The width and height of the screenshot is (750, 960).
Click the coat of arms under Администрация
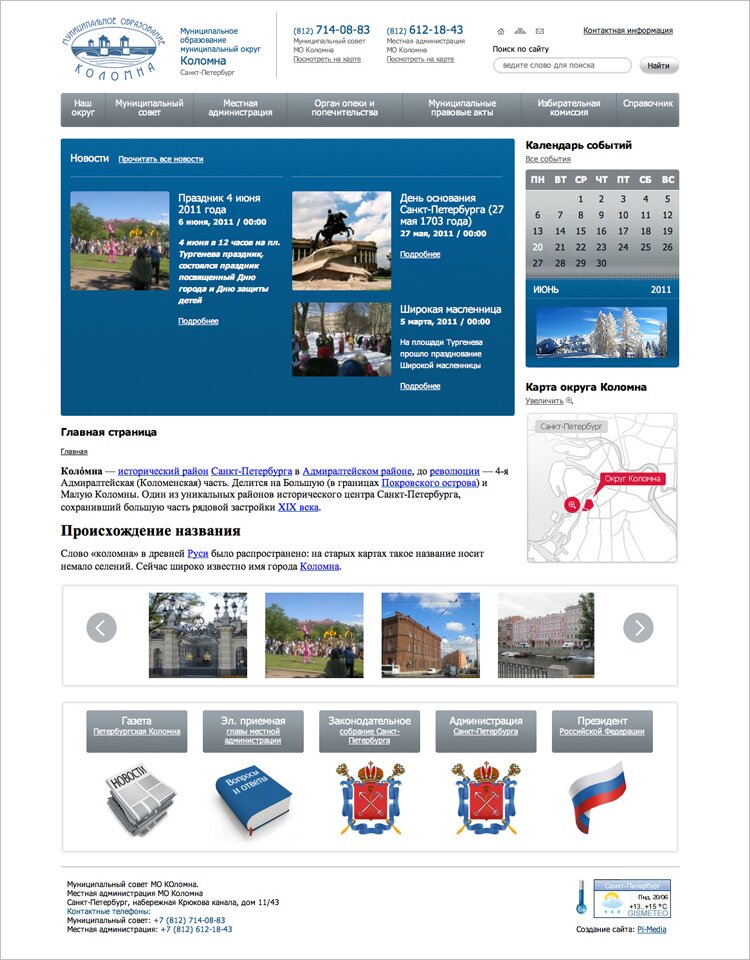486,798
